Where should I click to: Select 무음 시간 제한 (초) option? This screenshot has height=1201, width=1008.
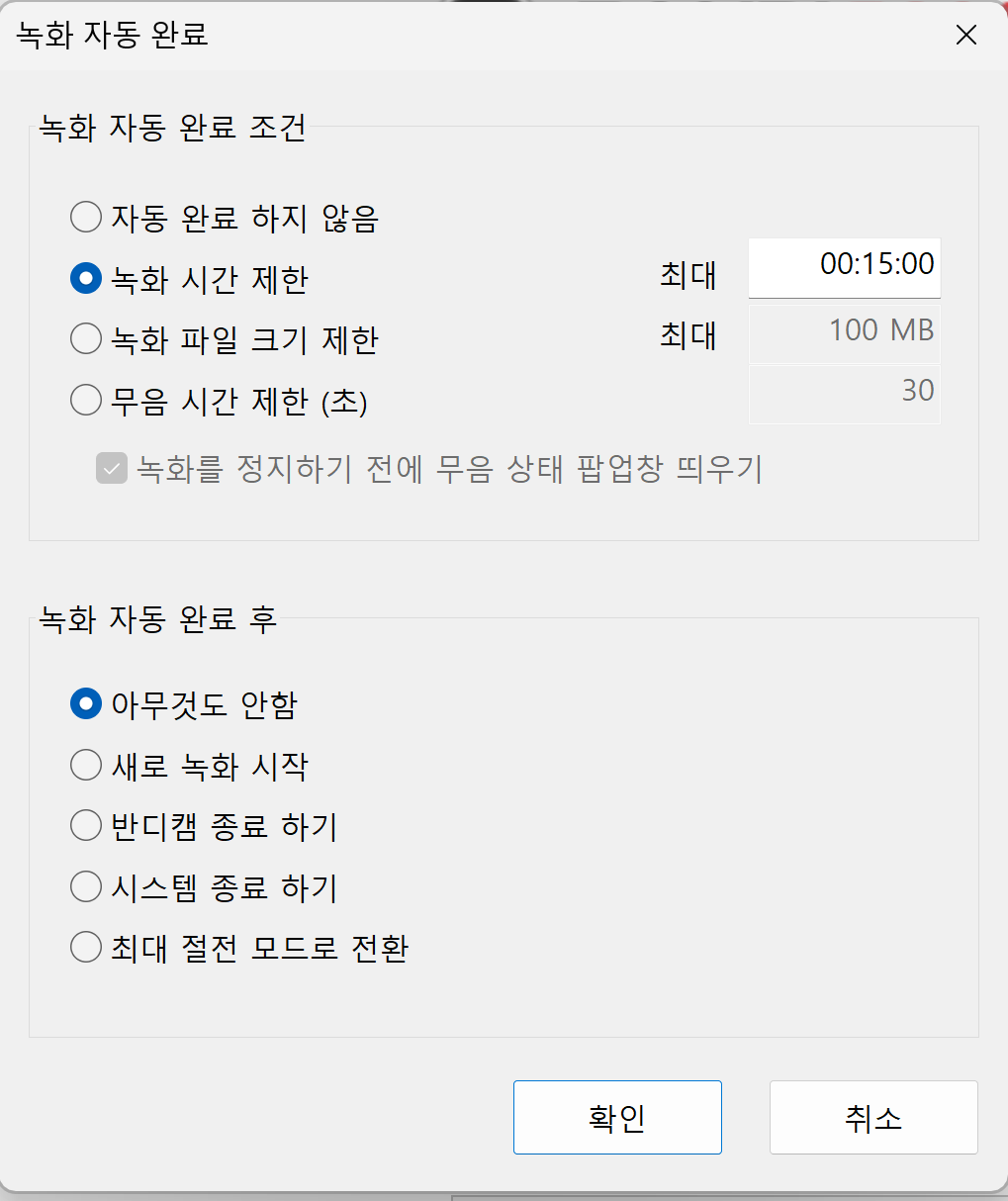coord(86,400)
